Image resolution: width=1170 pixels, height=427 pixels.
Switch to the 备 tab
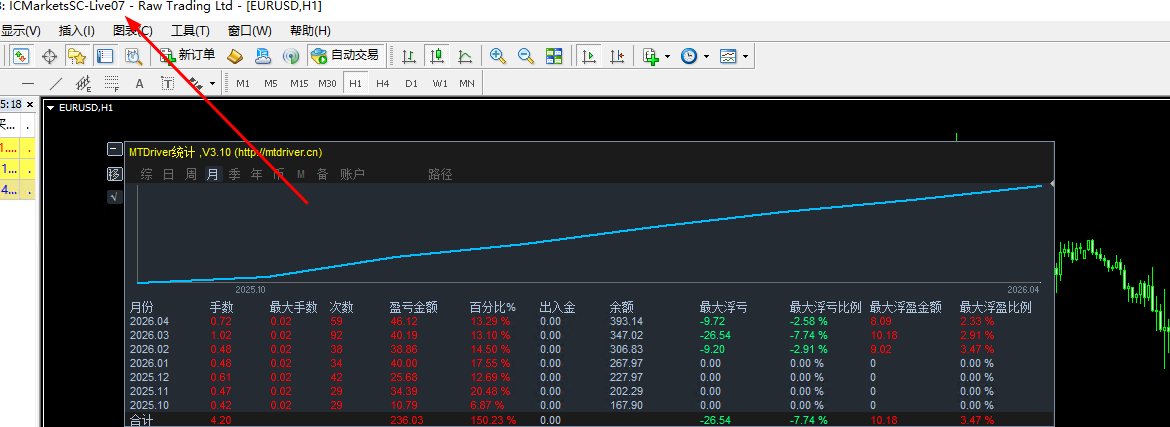(322, 175)
